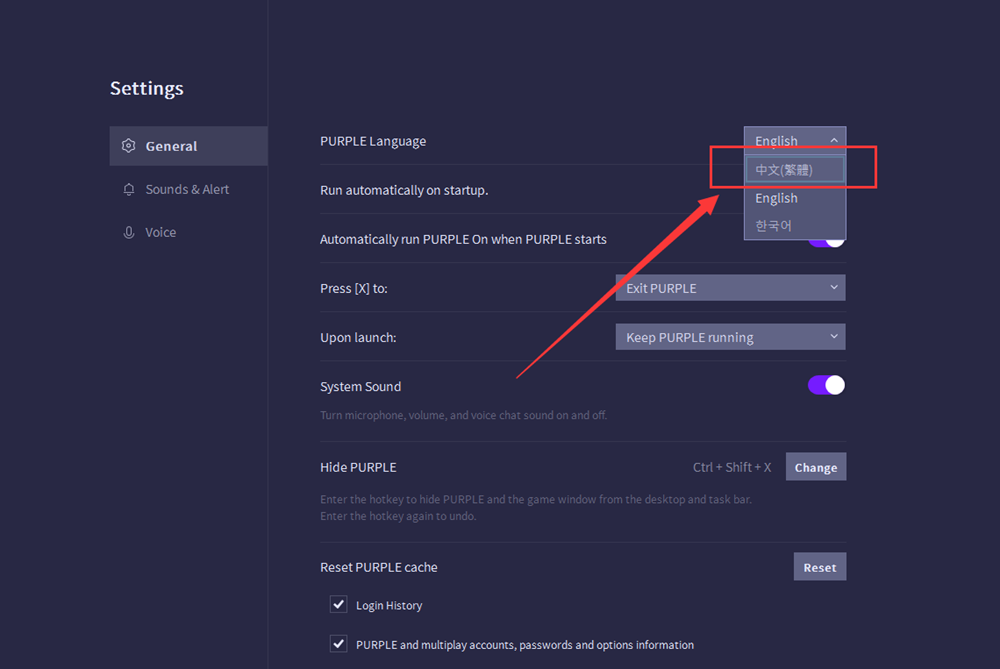The height and width of the screenshot is (669, 1000).
Task: Click the bell icon beside Sounds & Alert
Action: pyautogui.click(x=129, y=189)
